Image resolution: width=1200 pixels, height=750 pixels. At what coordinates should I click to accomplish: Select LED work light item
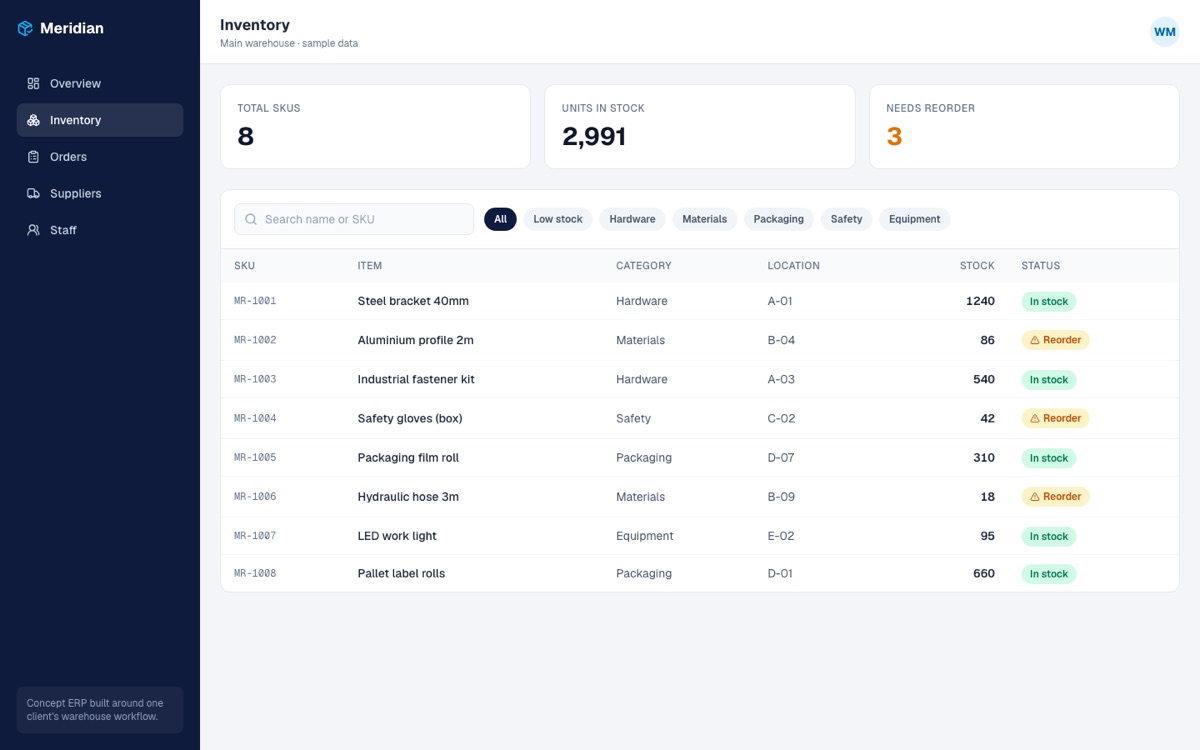(x=397, y=536)
